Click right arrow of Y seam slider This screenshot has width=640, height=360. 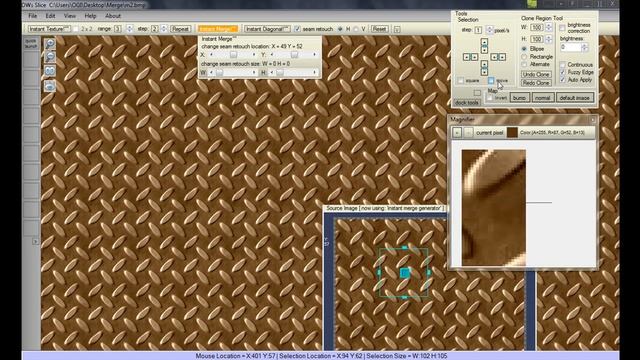[x=314, y=55]
